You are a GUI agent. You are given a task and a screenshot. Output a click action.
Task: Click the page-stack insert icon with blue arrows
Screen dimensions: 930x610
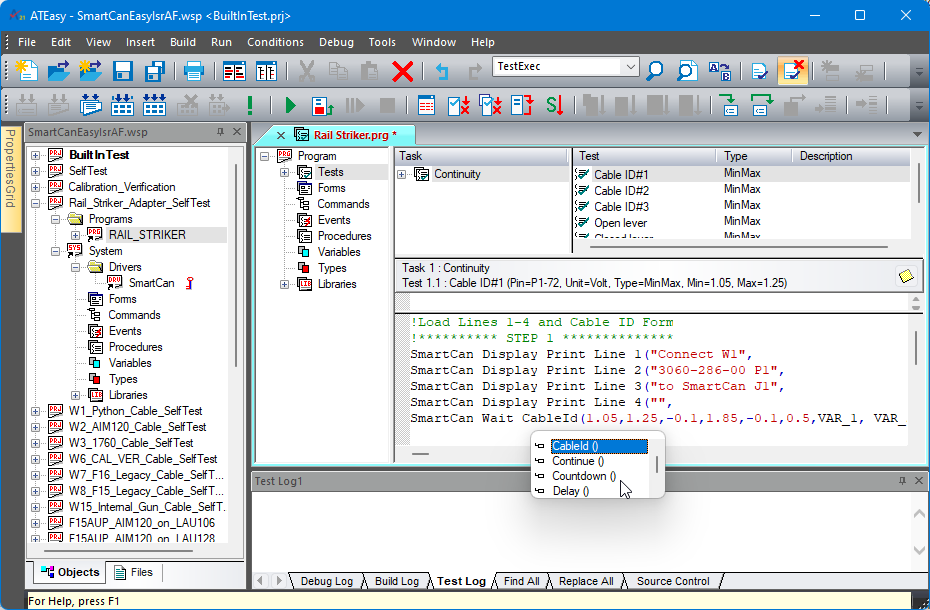click(x=90, y=106)
